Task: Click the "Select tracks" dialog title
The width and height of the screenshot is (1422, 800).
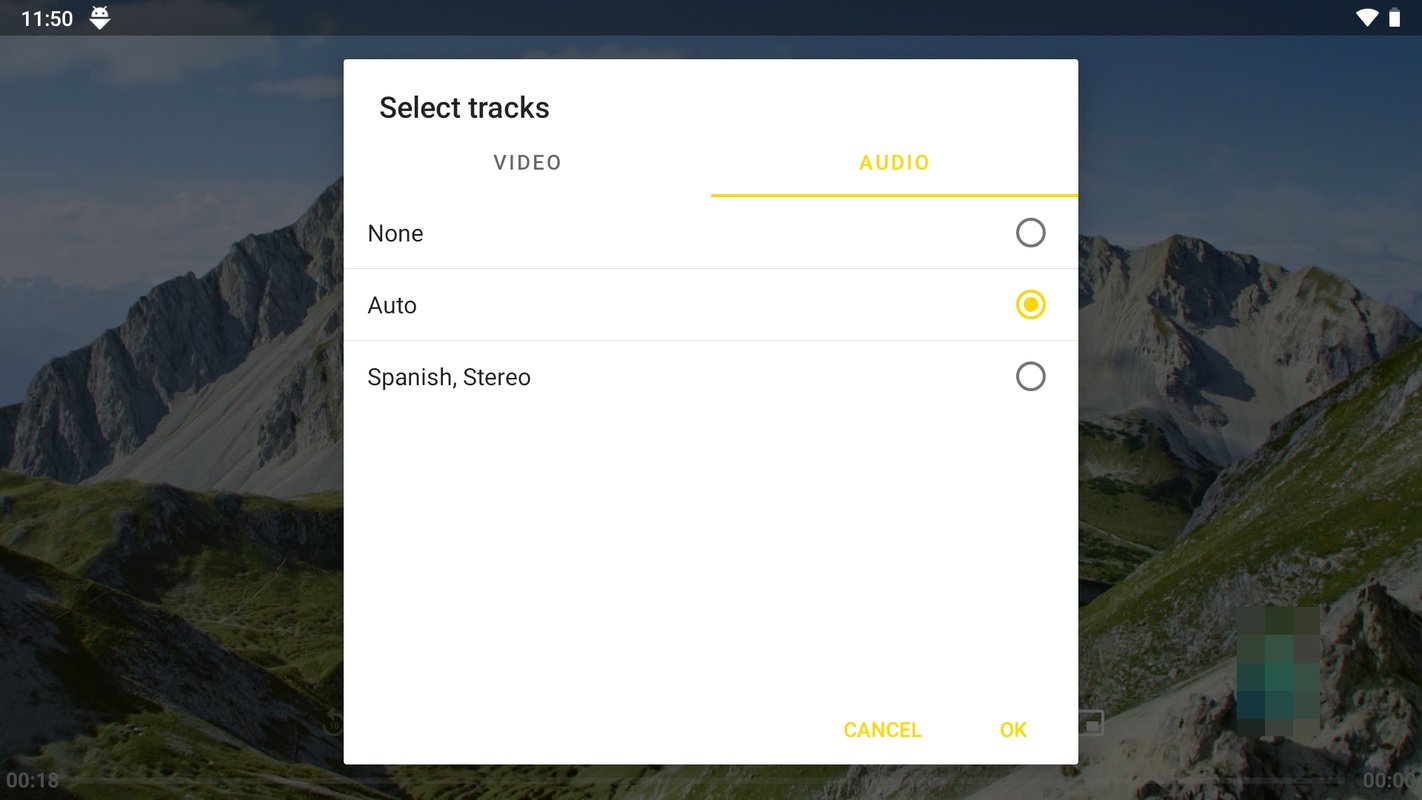Action: point(464,108)
